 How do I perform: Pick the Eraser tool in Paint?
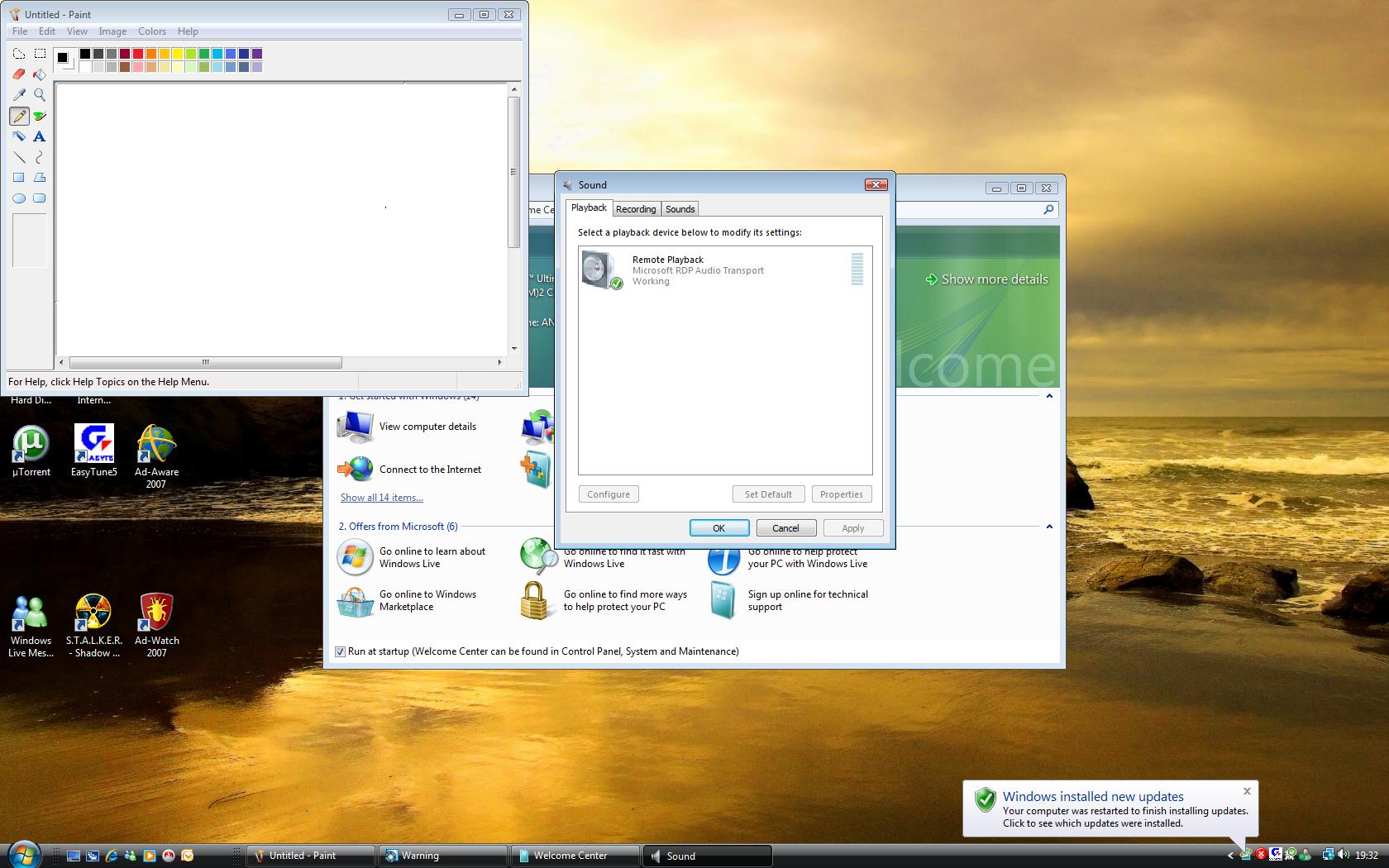pyautogui.click(x=19, y=74)
